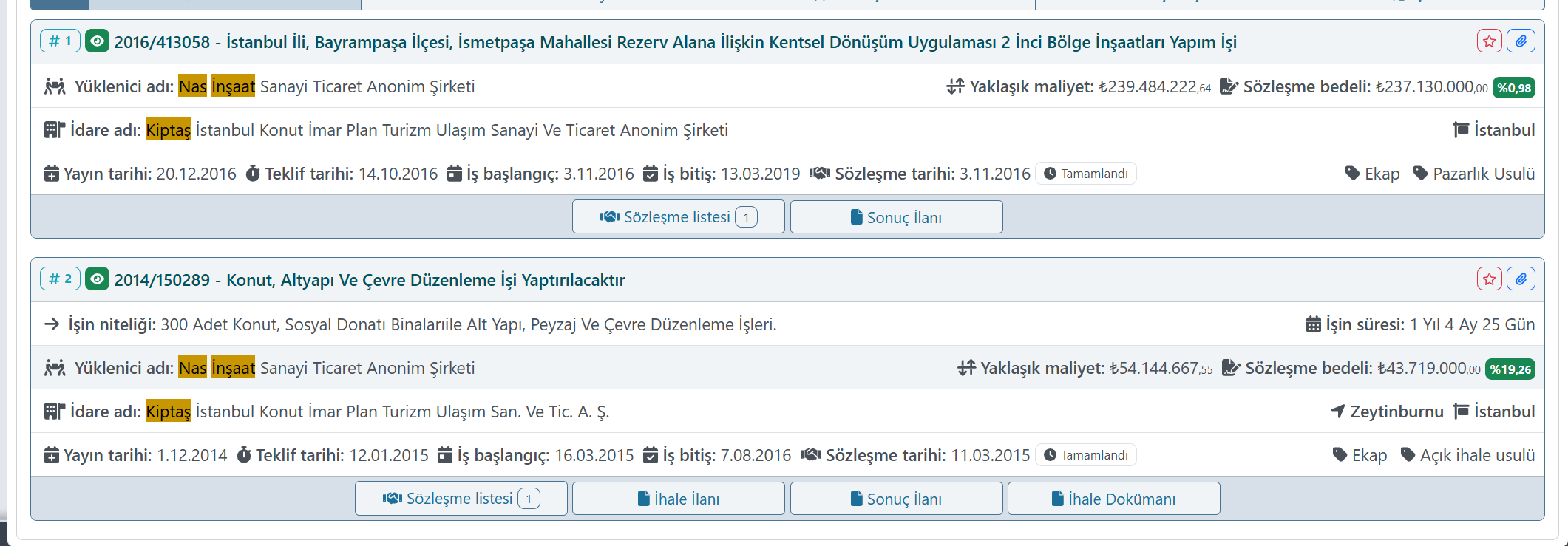Screen dimensions: 1568x546
Task: Toggle the eye icon for tender 2014/150289
Action: point(97,279)
